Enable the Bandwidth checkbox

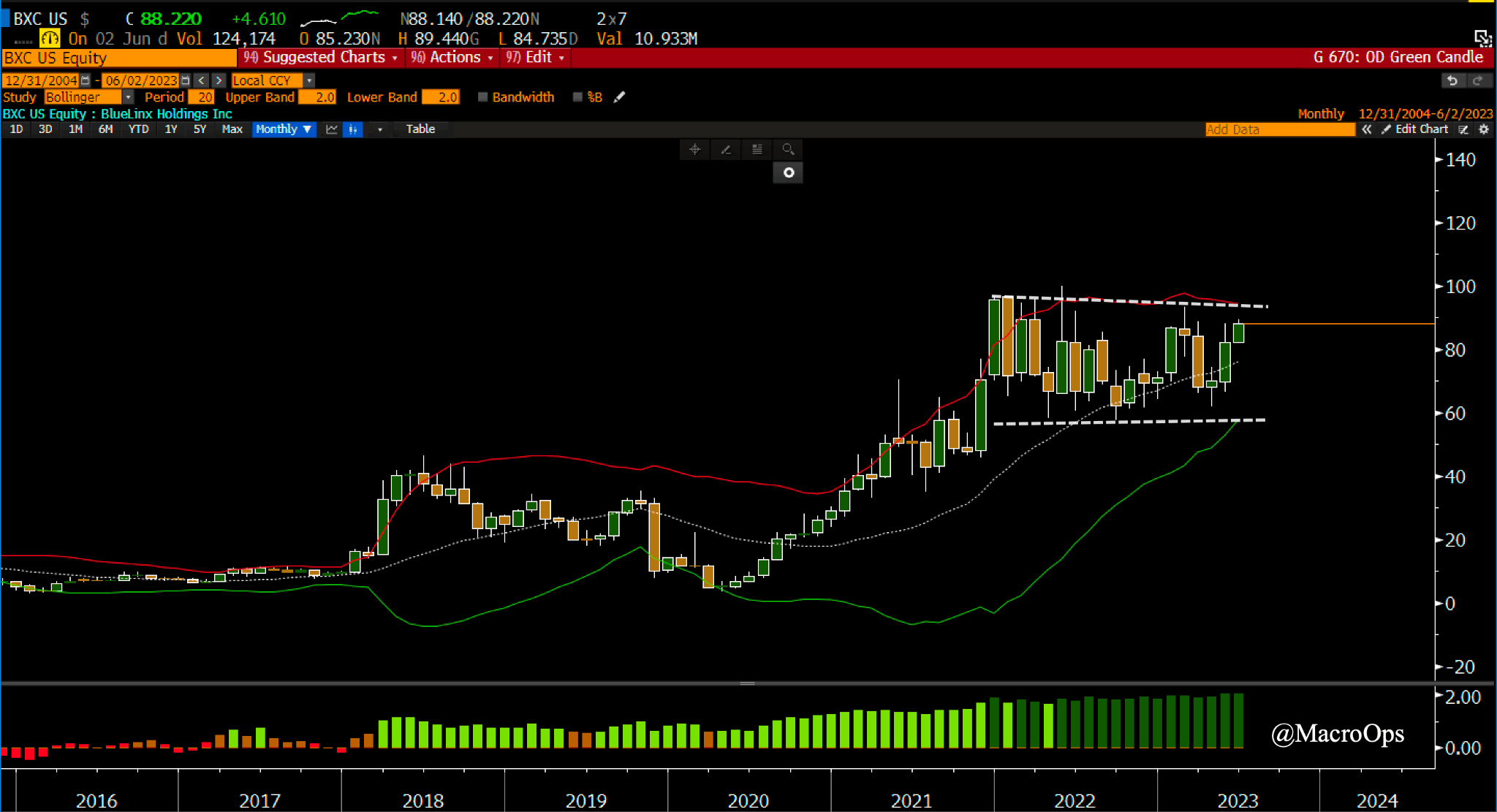point(482,97)
